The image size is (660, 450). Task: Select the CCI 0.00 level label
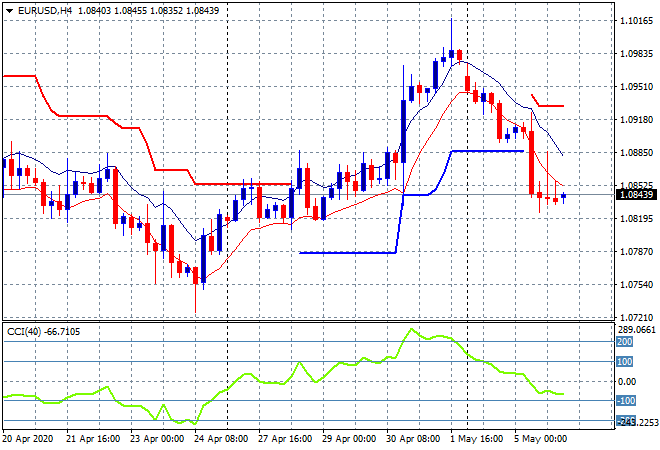[627, 381]
